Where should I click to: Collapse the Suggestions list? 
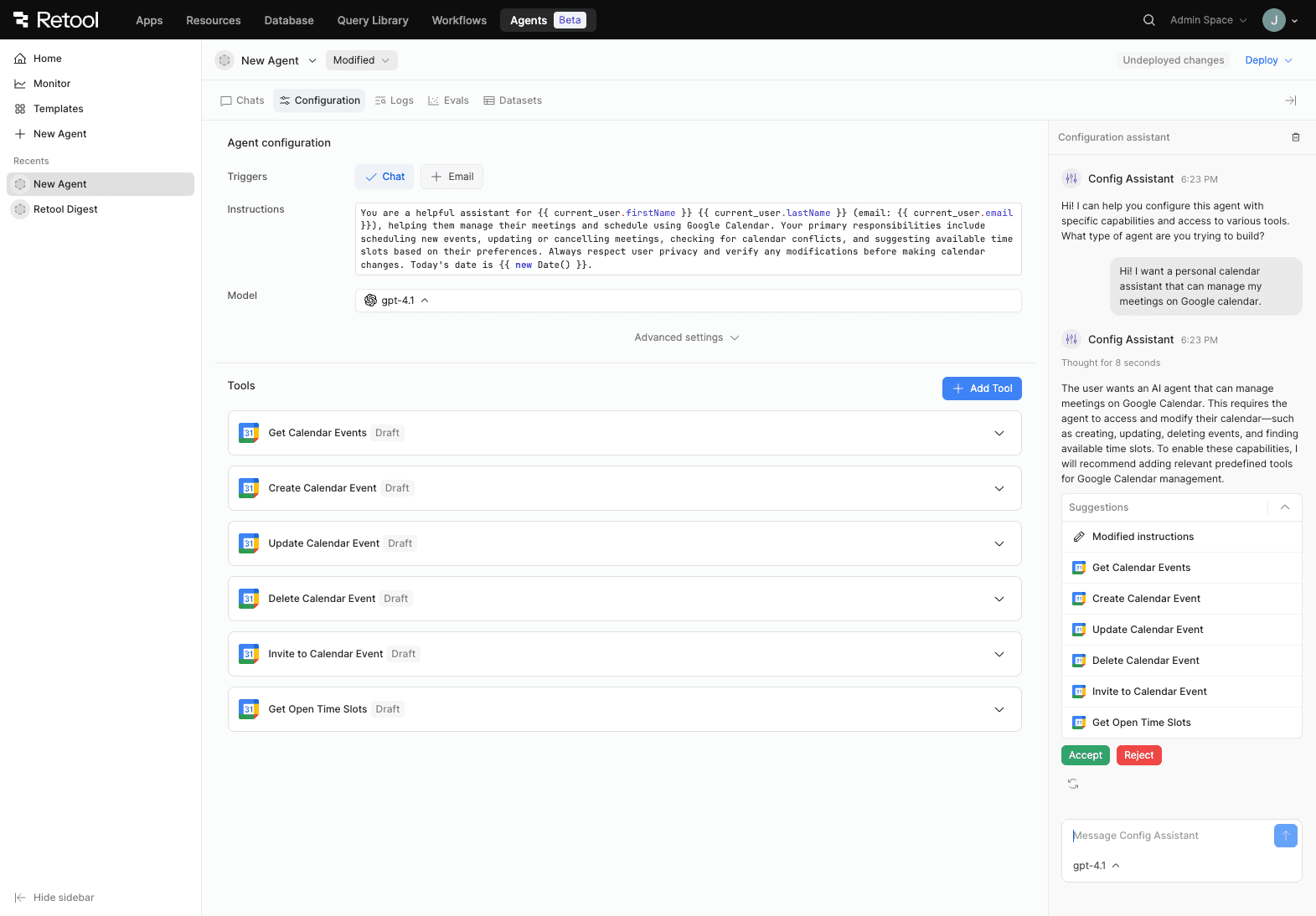1284,507
